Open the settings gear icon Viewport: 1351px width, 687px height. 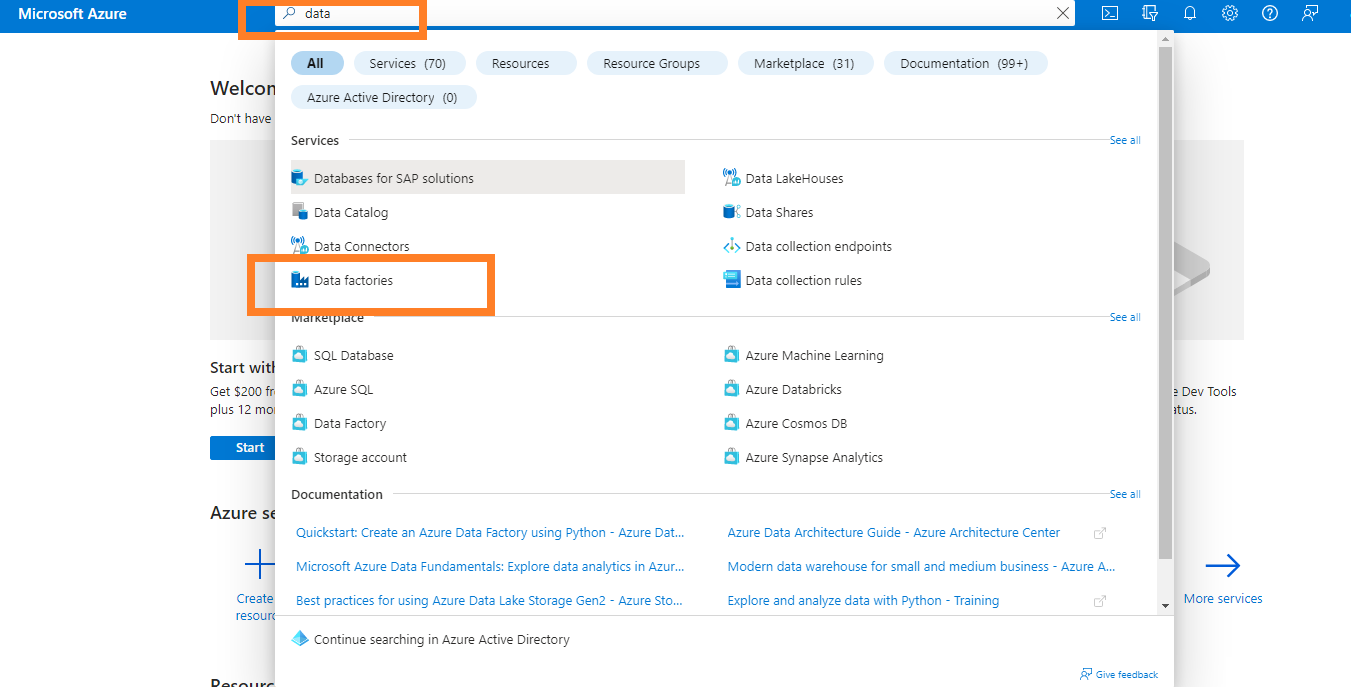coord(1230,14)
